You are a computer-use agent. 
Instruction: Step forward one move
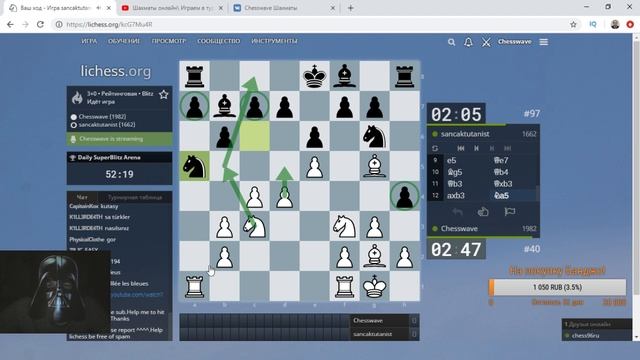point(492,148)
